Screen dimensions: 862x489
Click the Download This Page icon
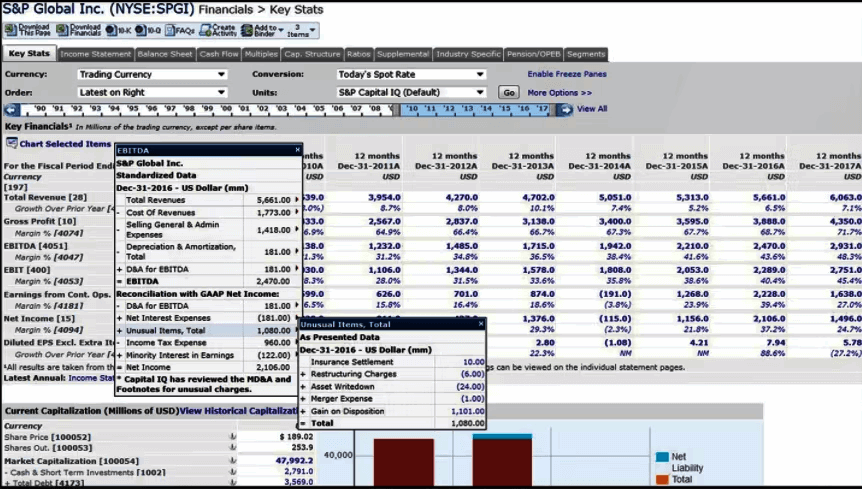point(11,30)
